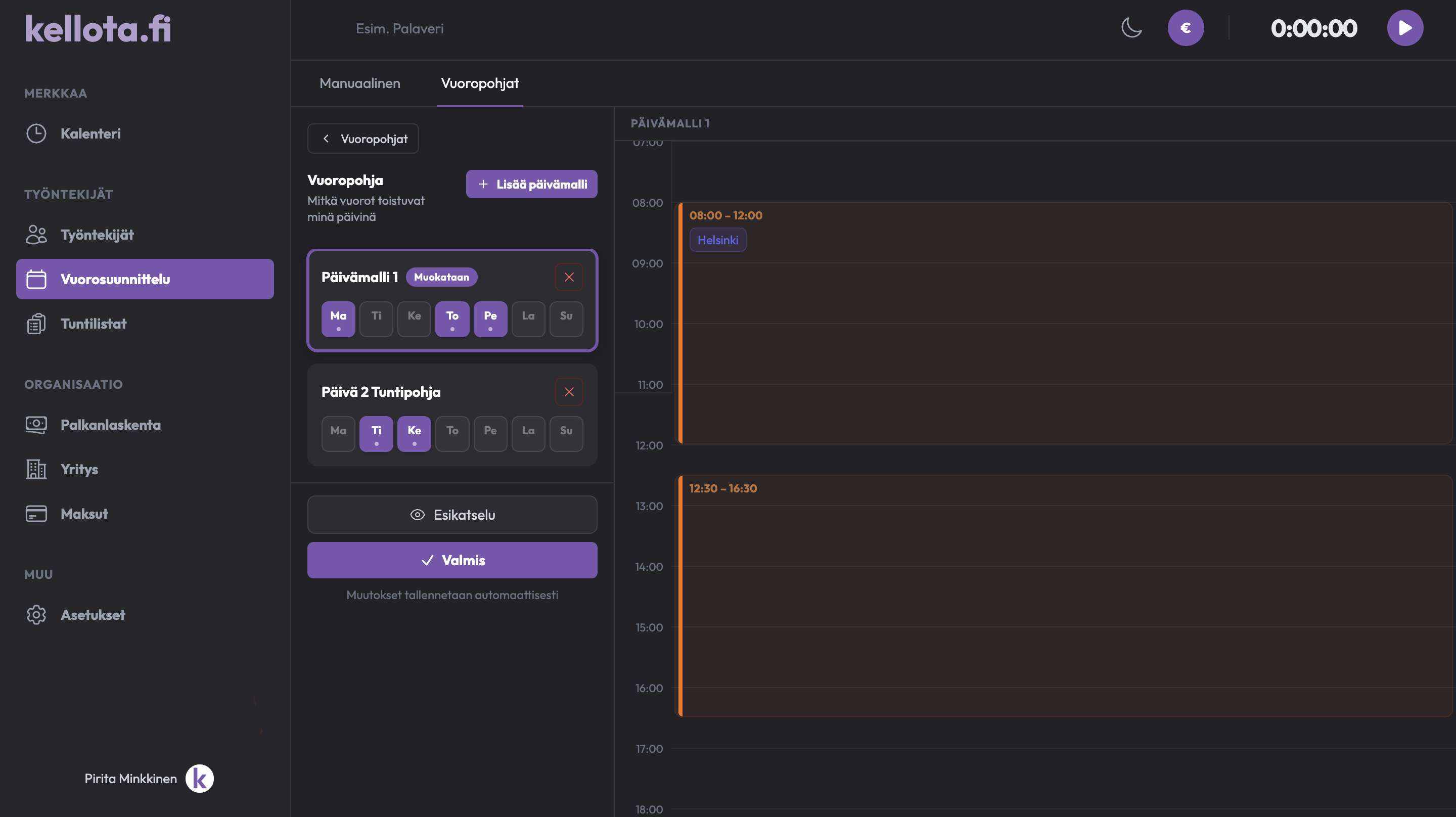
Task: Open Tuntilistat in the sidebar
Action: click(x=145, y=324)
